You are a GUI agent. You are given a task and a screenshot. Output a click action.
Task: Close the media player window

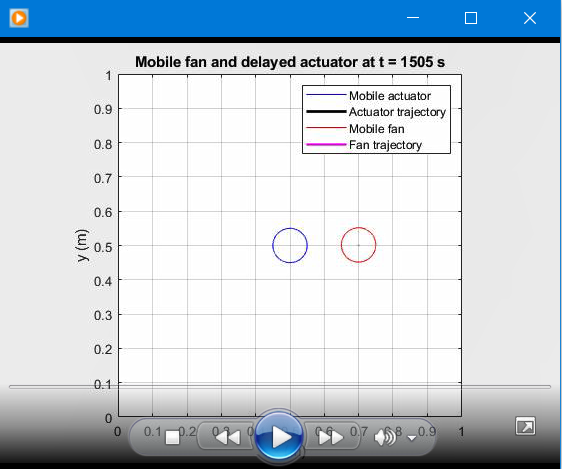tap(530, 18)
